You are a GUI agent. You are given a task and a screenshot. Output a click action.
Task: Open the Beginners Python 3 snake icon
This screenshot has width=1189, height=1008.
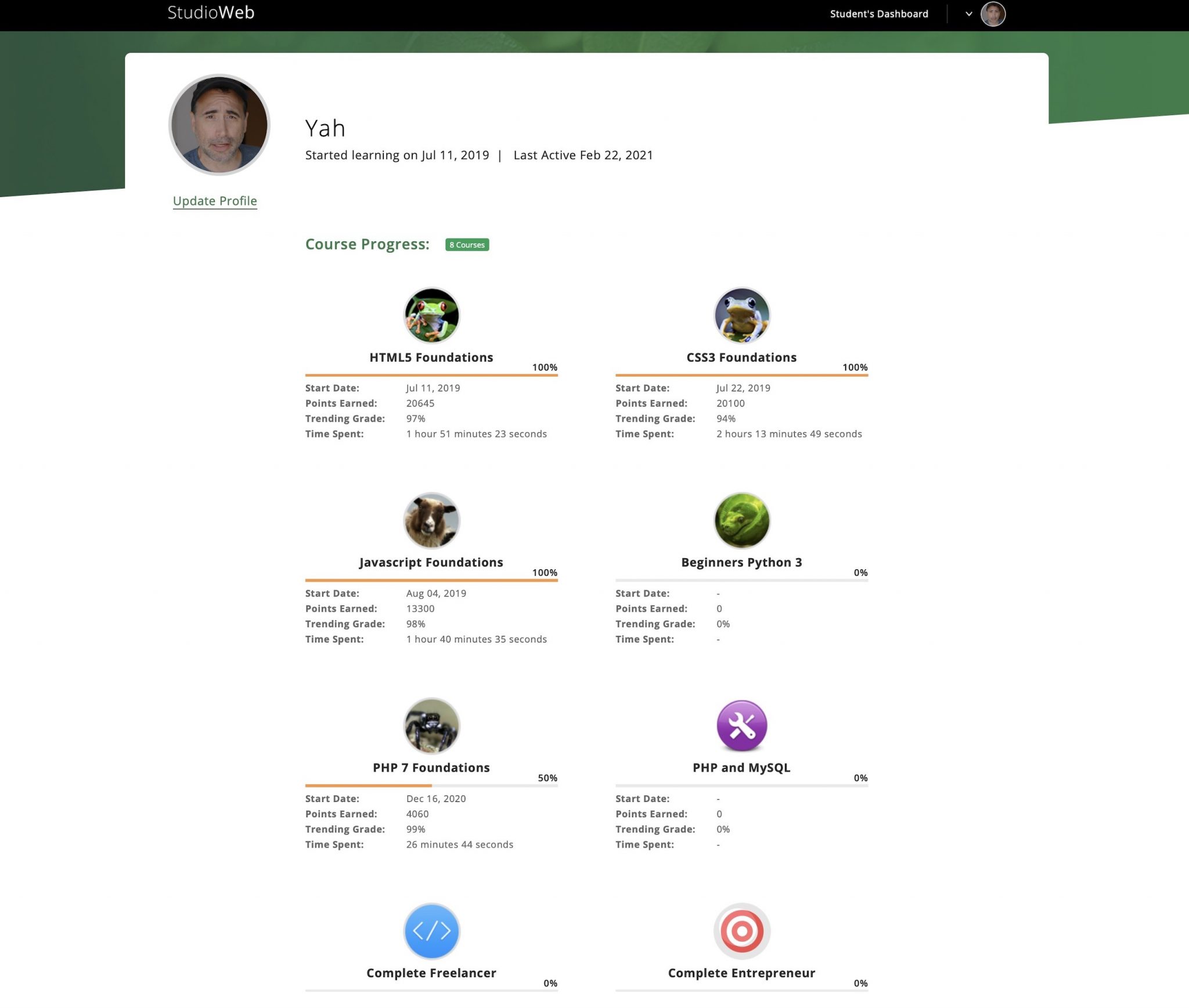coord(742,521)
